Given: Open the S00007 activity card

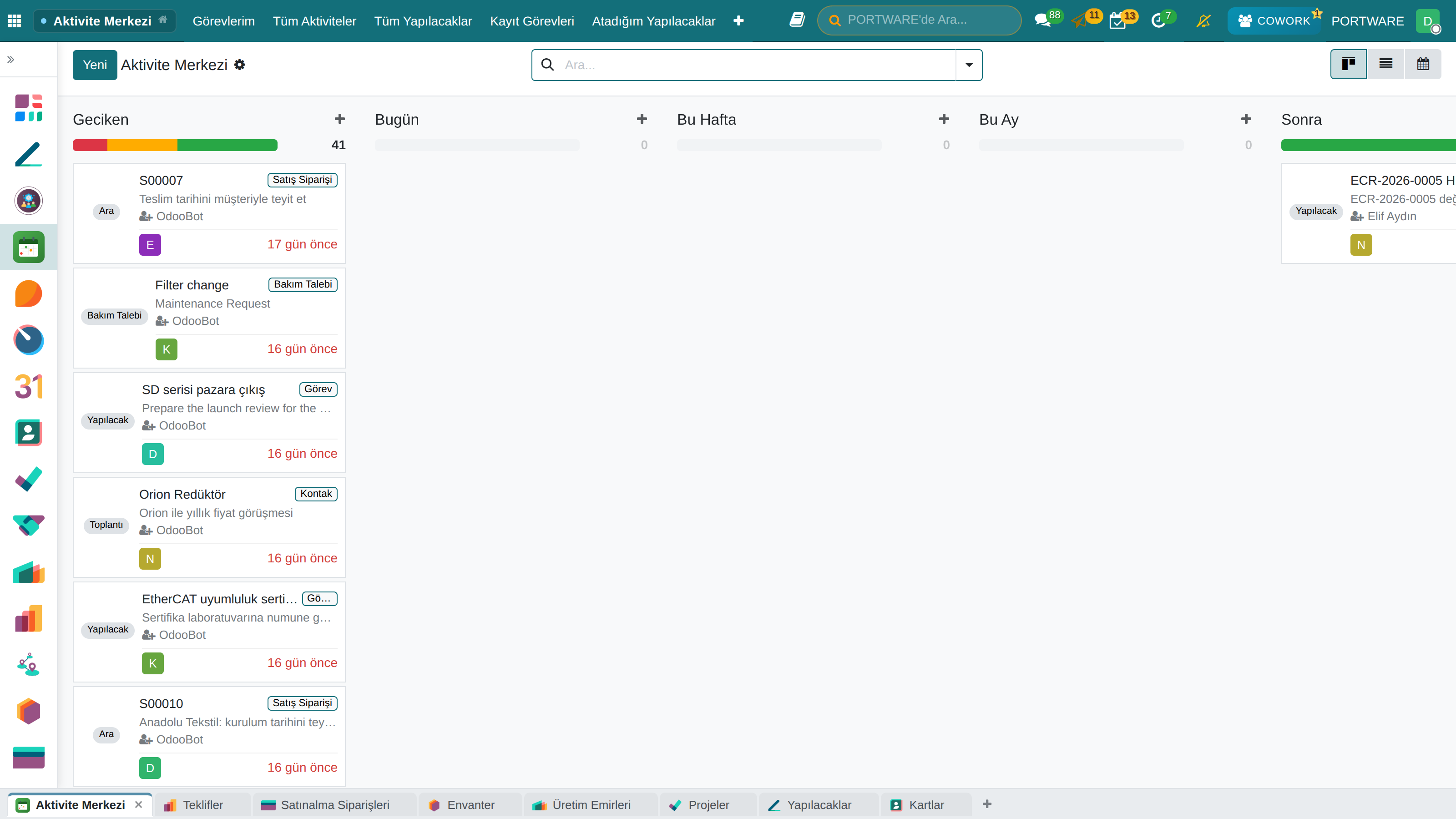Looking at the screenshot, I should pyautogui.click(x=209, y=213).
